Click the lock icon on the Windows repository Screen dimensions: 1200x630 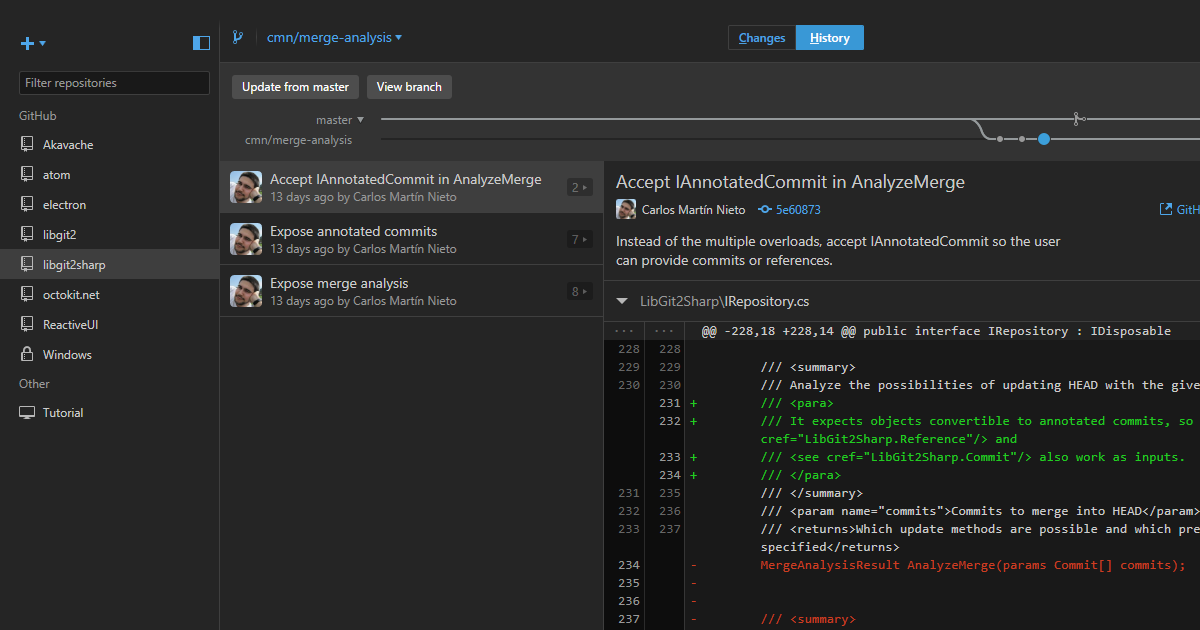pyautogui.click(x=27, y=354)
